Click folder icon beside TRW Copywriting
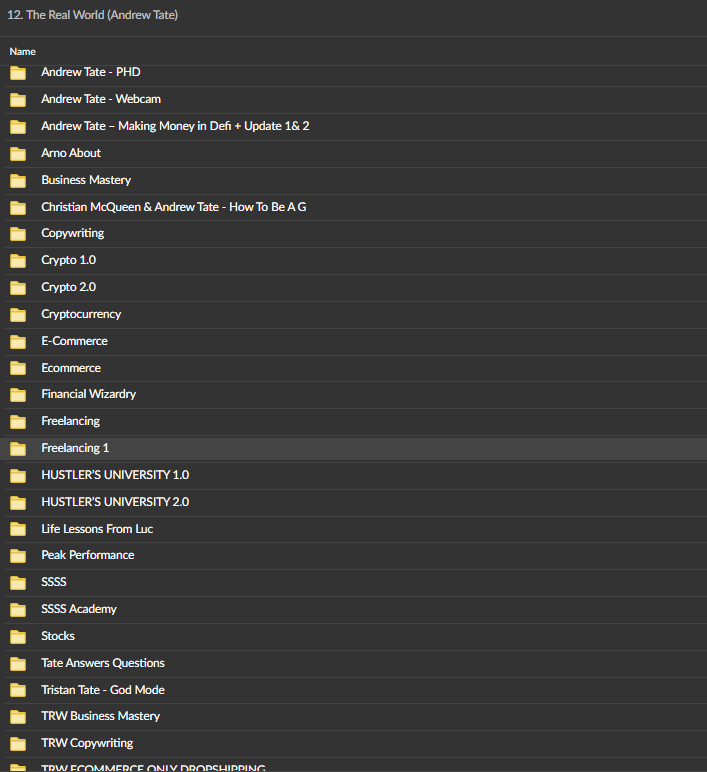The height and width of the screenshot is (772, 707). click(18, 744)
